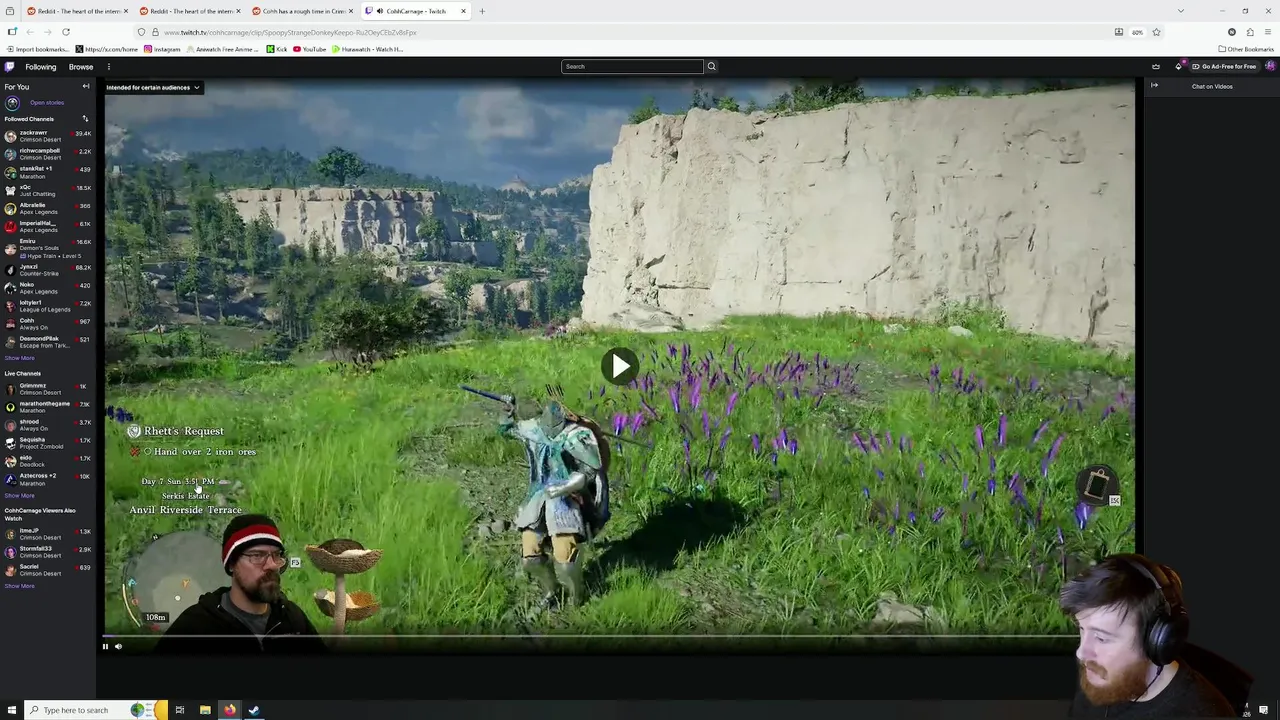Open the extensions icon in toolbar

[x=1250, y=32]
